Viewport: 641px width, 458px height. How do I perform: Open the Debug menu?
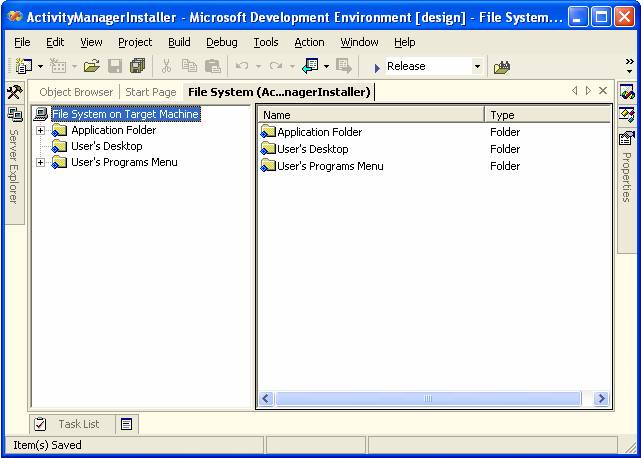pyautogui.click(x=222, y=42)
